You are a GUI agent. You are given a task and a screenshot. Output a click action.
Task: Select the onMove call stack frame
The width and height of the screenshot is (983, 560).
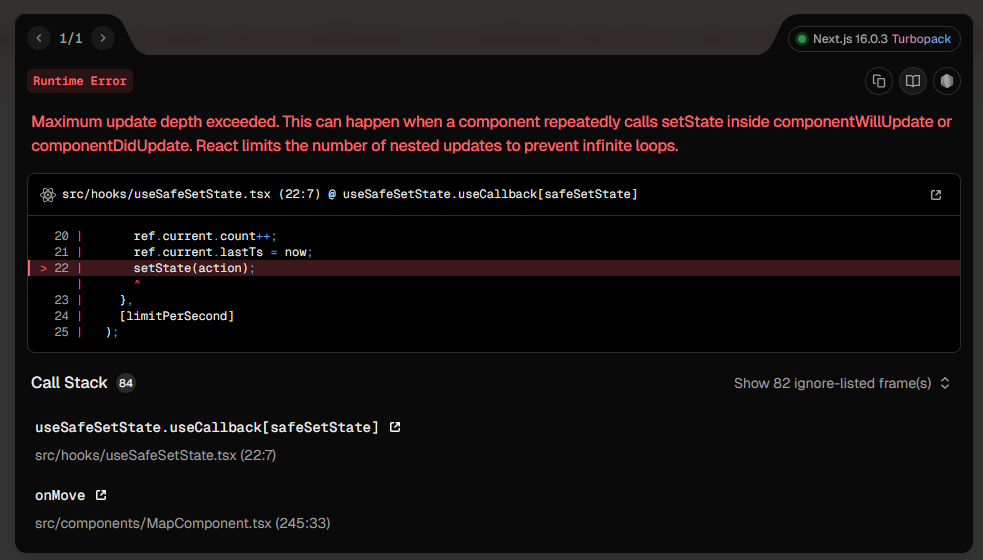tap(61, 495)
